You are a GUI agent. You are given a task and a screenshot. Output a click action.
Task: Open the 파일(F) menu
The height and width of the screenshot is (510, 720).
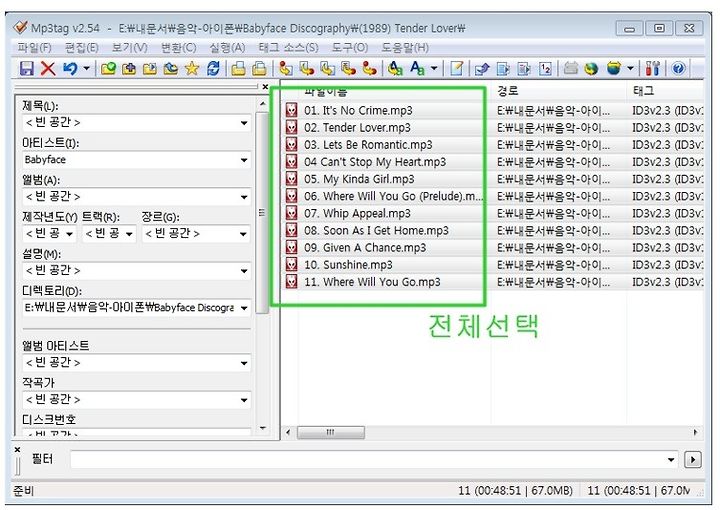tap(34, 48)
